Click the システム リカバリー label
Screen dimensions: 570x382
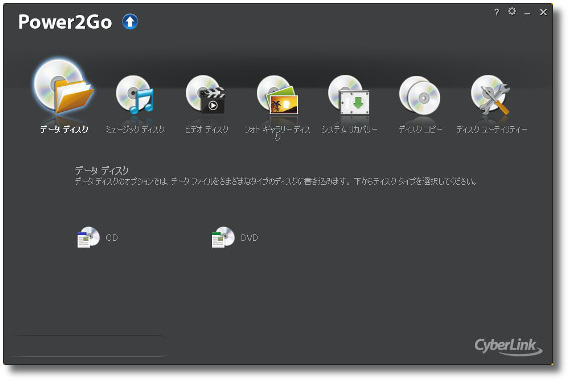click(x=349, y=129)
